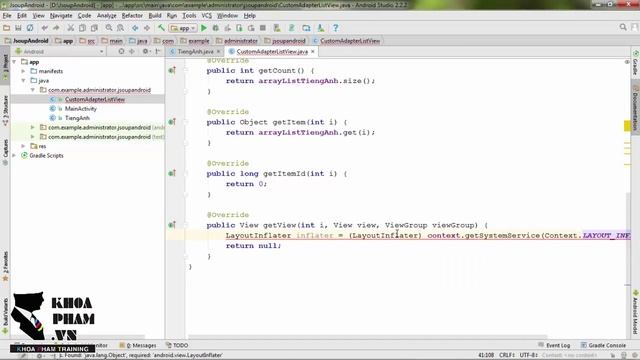The image size is (640, 360).
Task: Click the Paste toolbar icon
Action: click(x=94, y=28)
